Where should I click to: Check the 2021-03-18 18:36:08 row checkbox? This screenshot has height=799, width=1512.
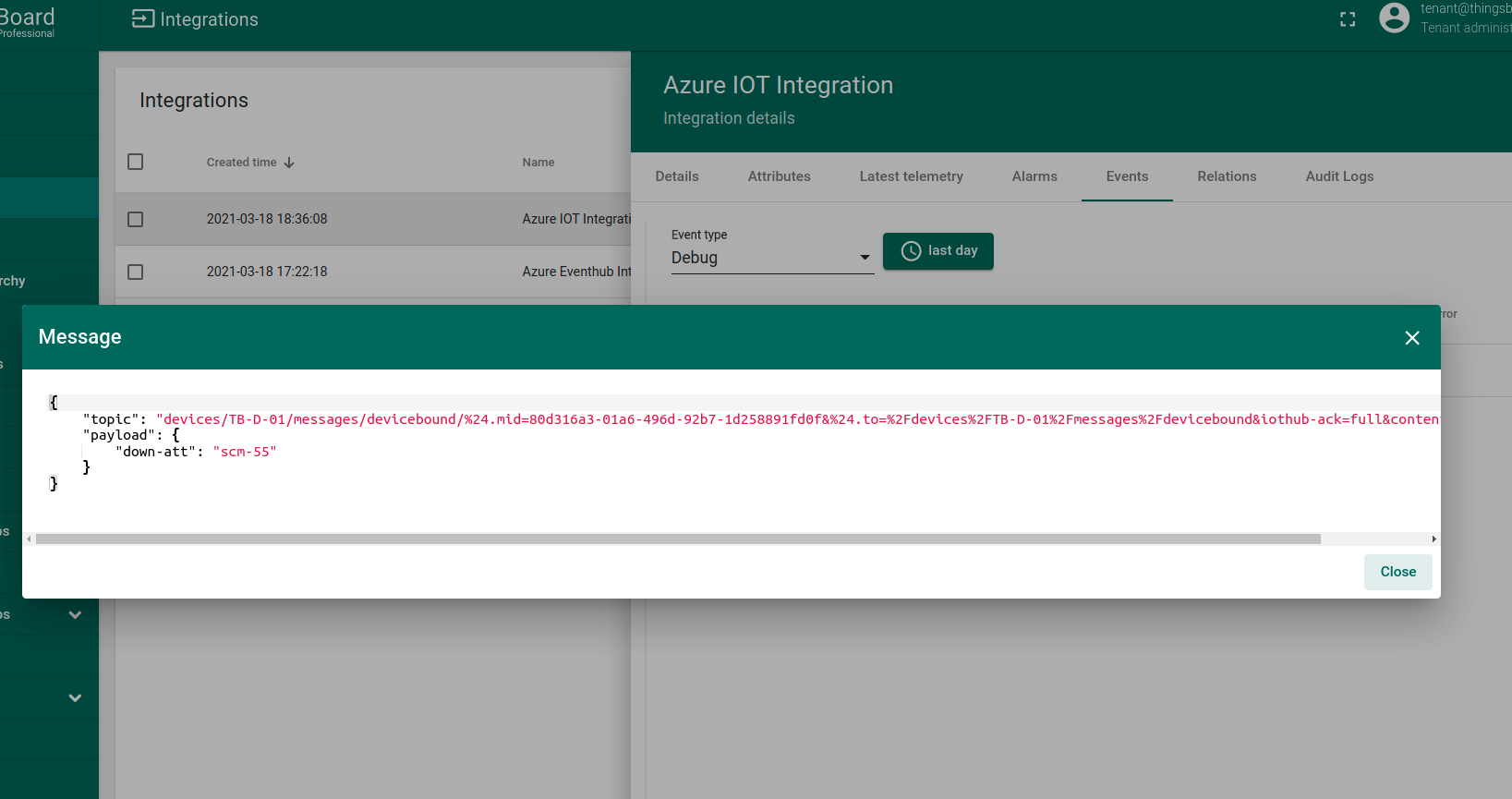tap(136, 219)
